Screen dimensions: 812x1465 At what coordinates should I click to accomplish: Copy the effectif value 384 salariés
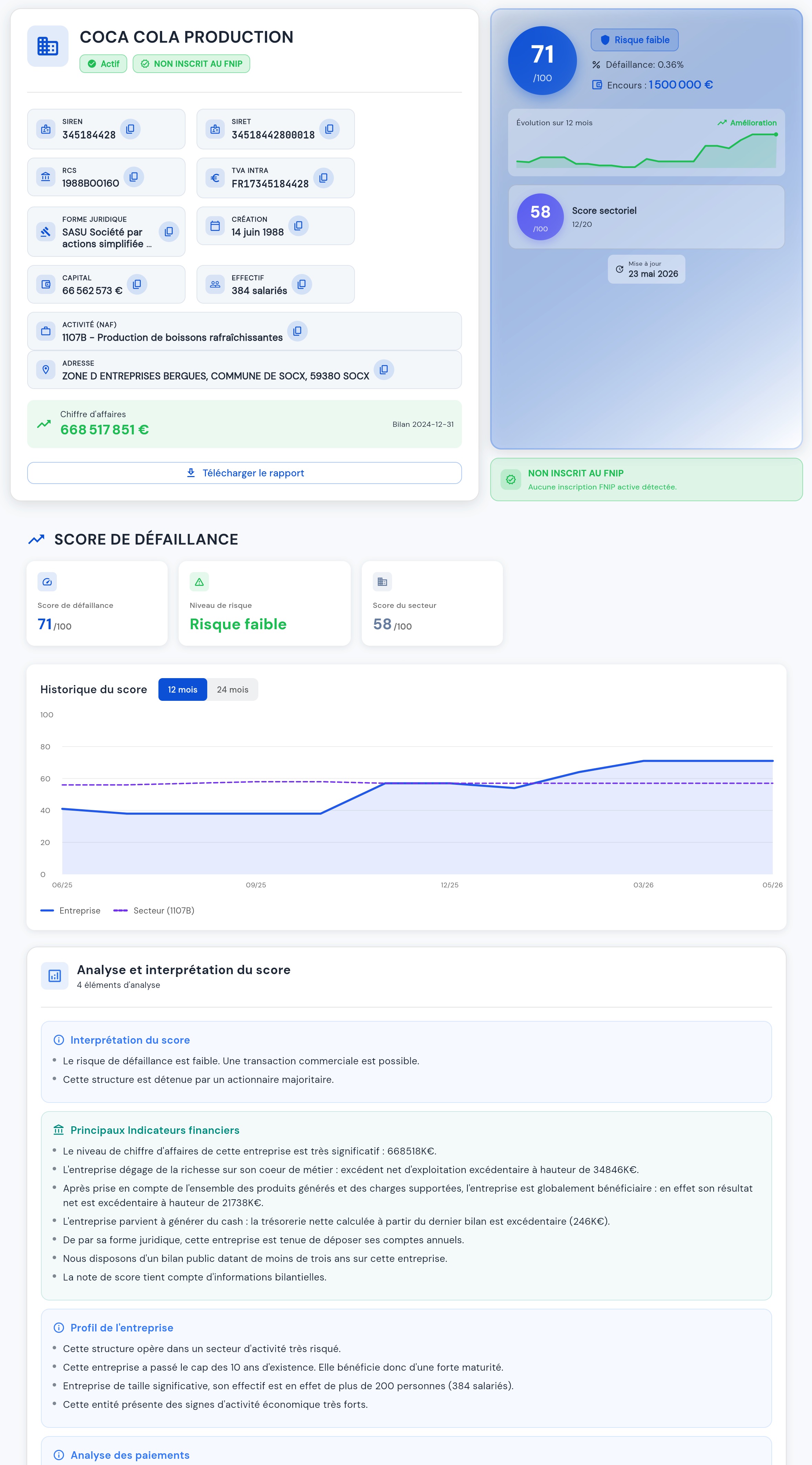tap(302, 284)
